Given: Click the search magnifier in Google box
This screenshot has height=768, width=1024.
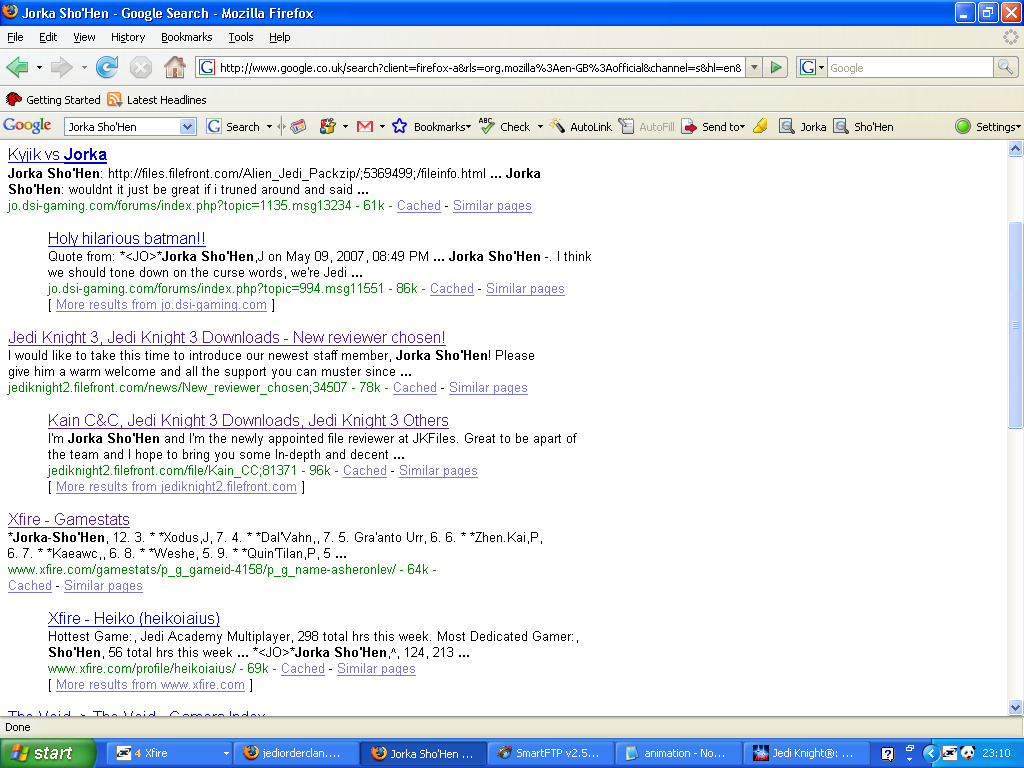Looking at the screenshot, I should (1004, 67).
